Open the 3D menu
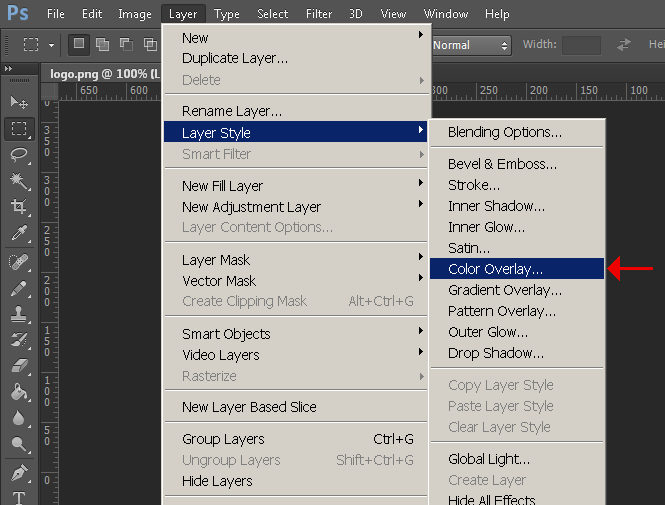This screenshot has width=665, height=505. 355,14
